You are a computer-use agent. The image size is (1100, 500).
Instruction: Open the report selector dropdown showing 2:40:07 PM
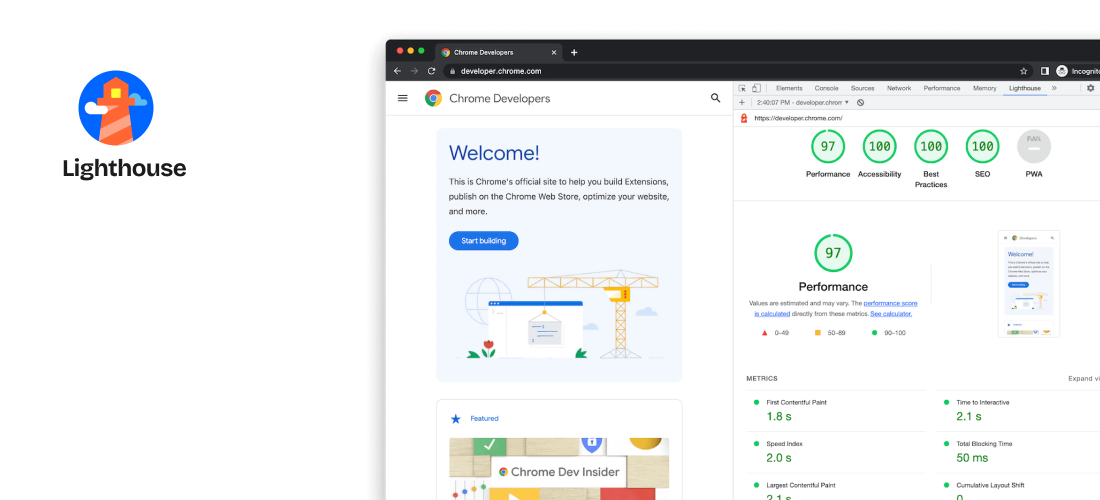[803, 102]
